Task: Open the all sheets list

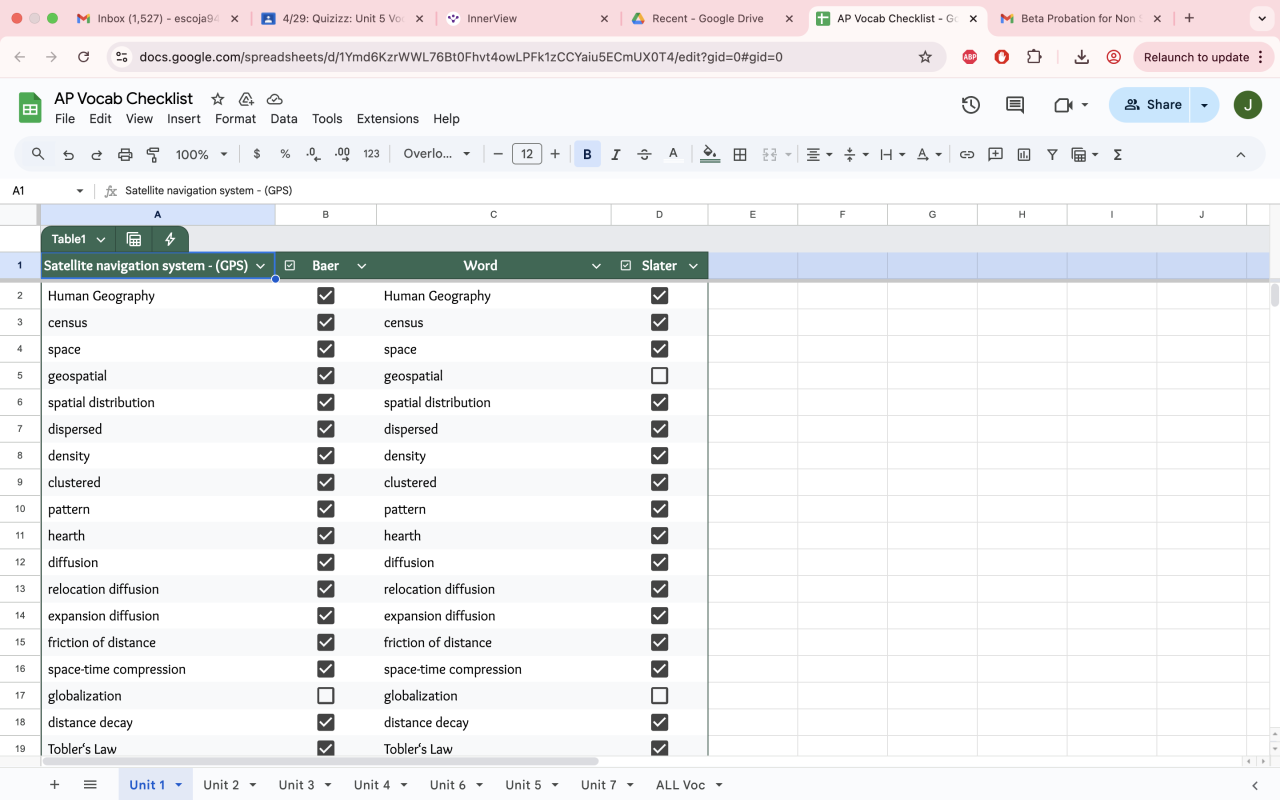Action: tap(90, 785)
